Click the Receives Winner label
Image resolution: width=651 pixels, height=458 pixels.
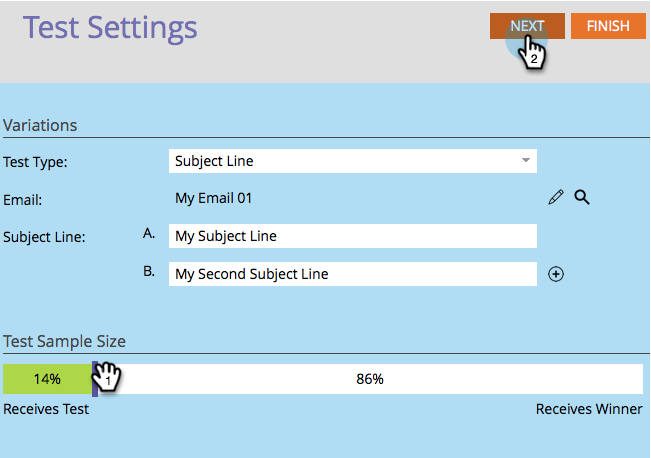[589, 409]
